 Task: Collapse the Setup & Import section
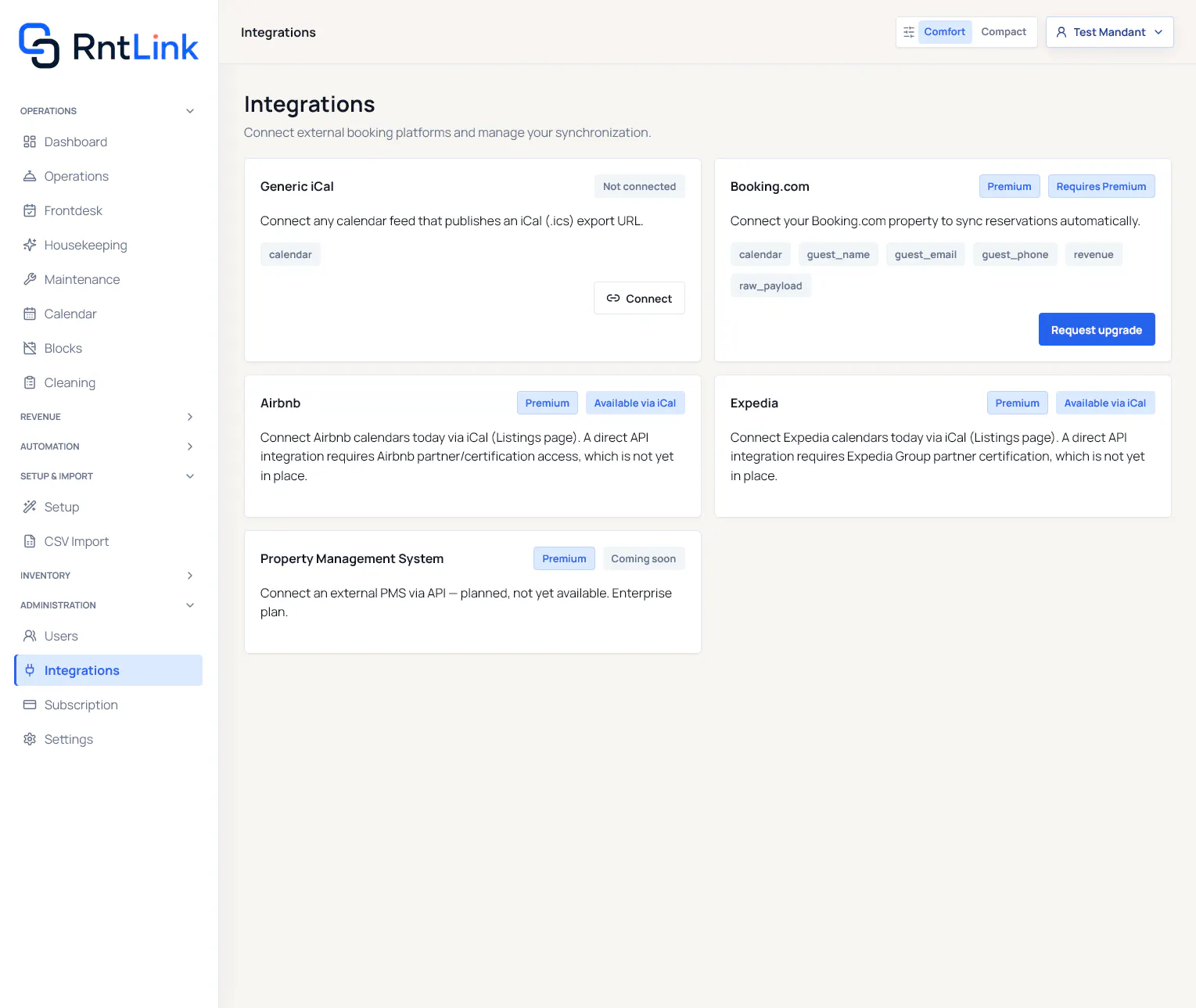point(108,476)
